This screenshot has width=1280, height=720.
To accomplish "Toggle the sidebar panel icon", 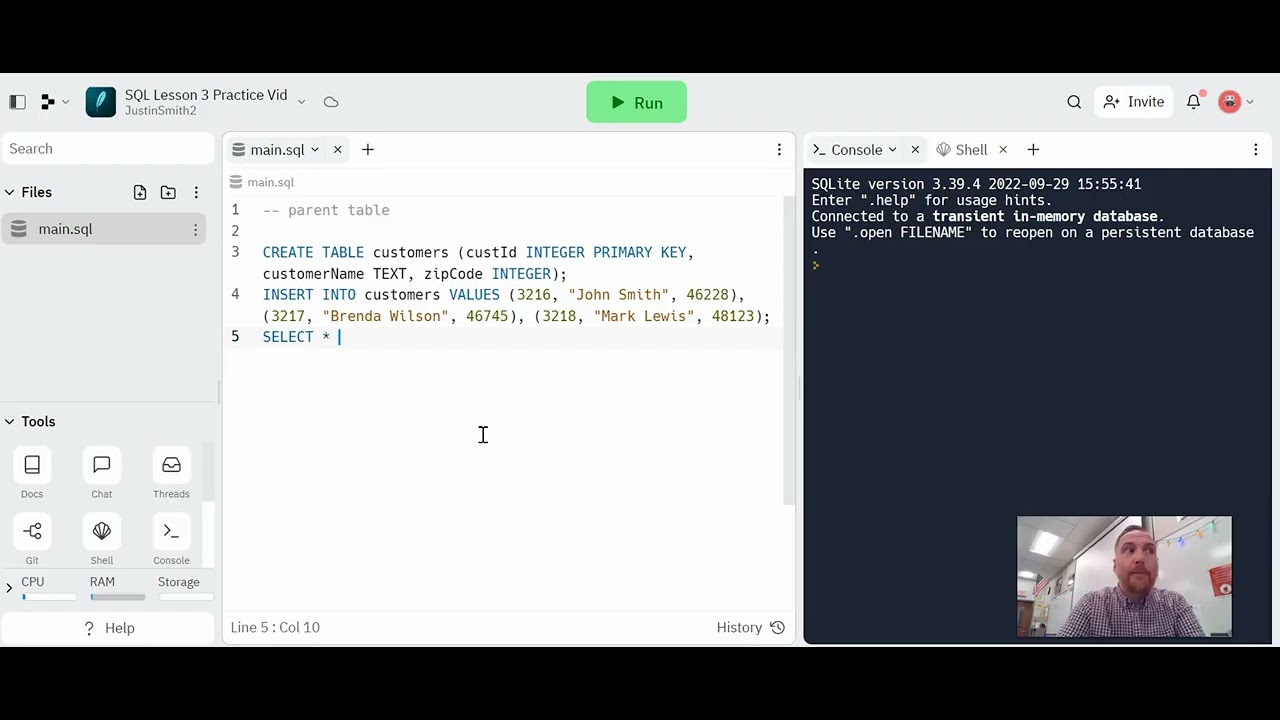I will (17, 102).
